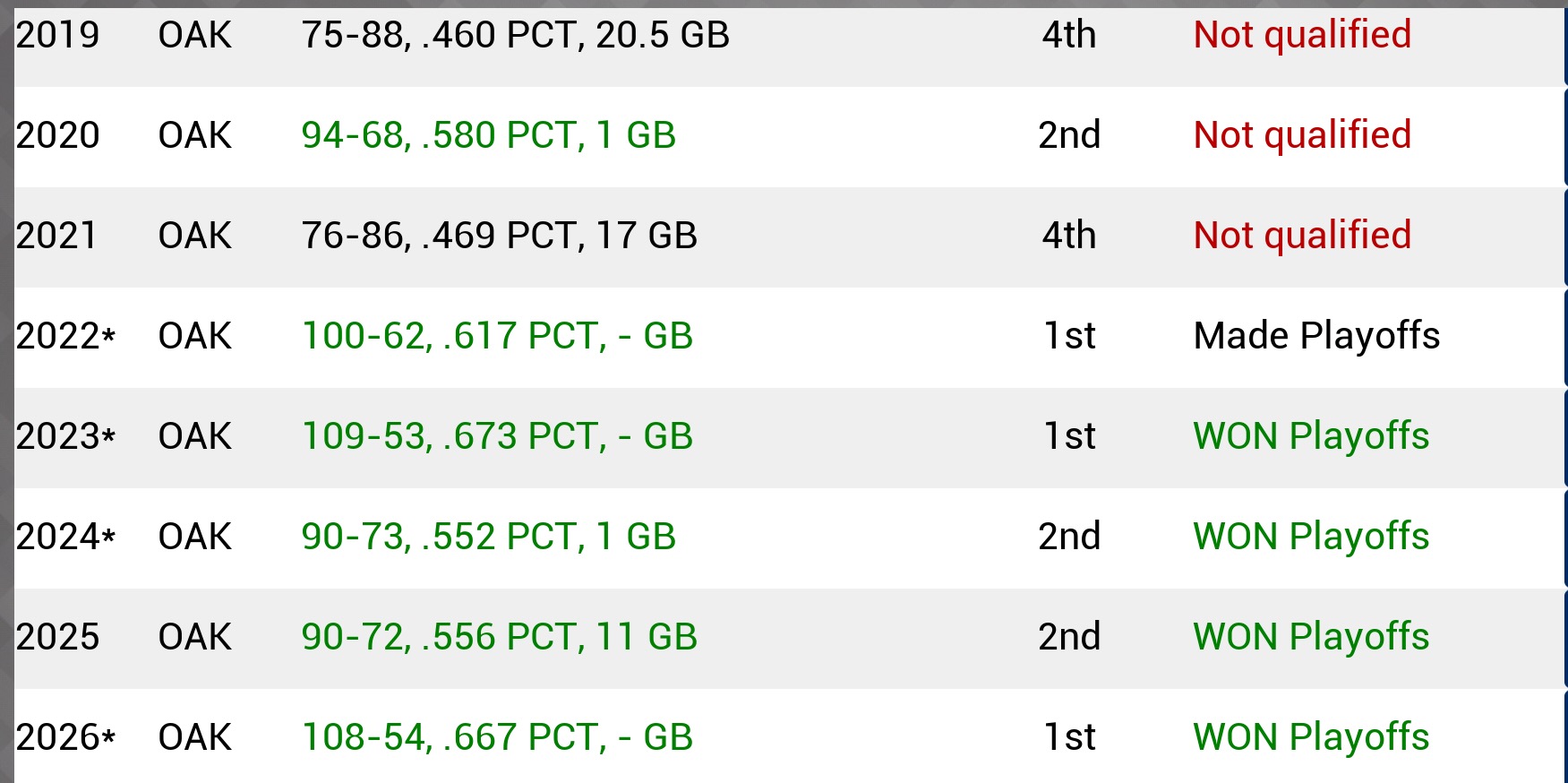Click "Not qualified" in the 2020 row
This screenshot has width=1568, height=783.
[x=1302, y=136]
